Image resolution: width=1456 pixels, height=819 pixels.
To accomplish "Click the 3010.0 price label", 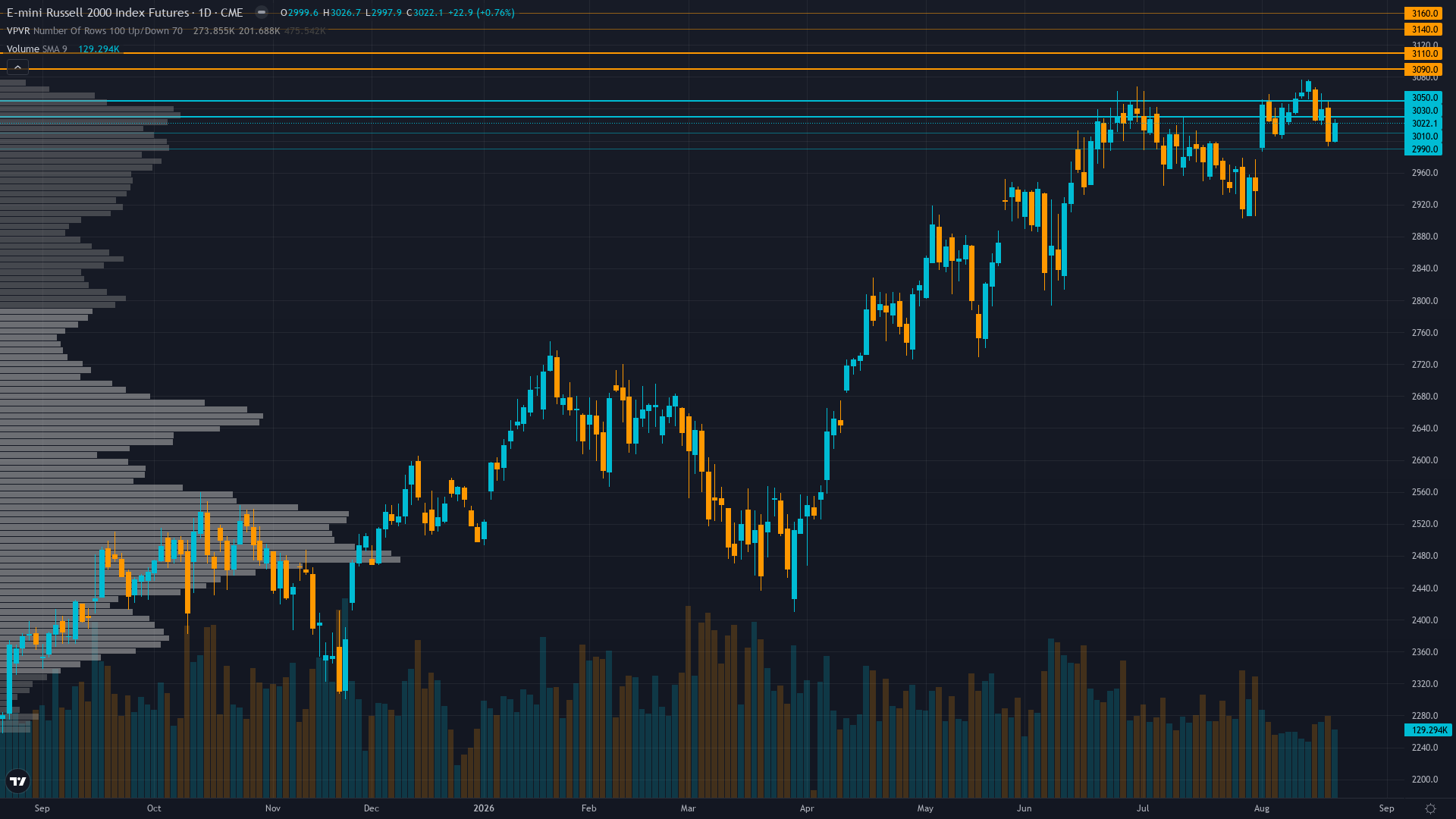I will point(1423,136).
